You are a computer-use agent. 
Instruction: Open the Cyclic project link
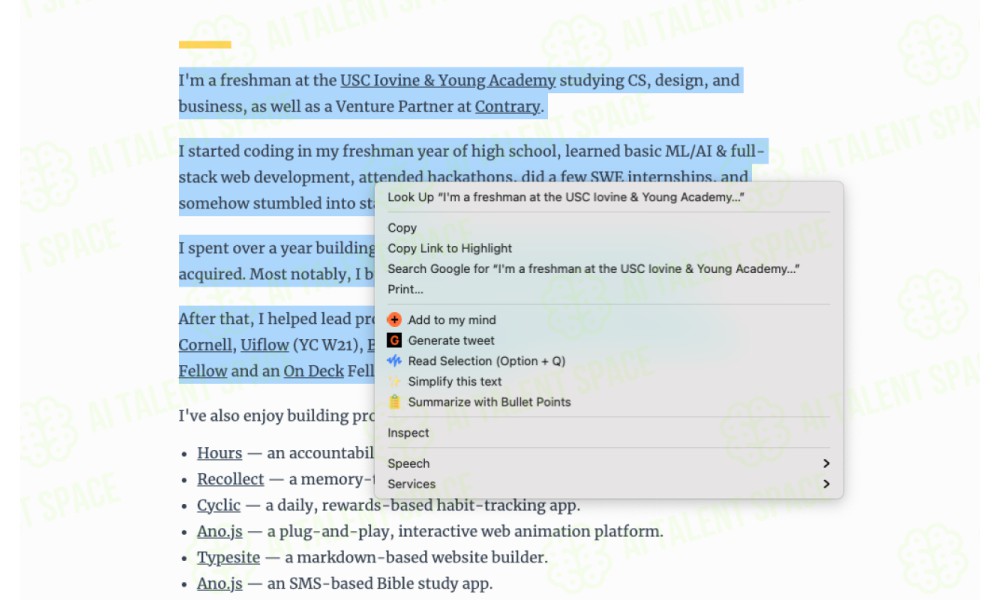(x=219, y=505)
